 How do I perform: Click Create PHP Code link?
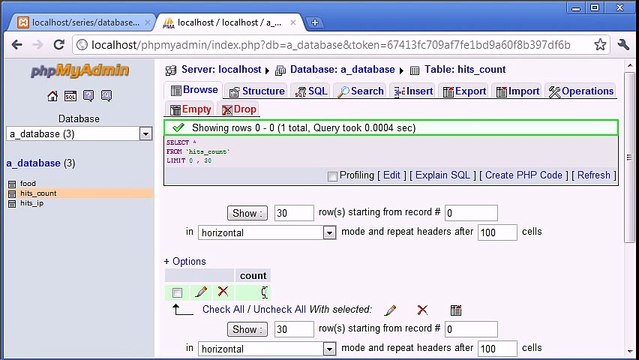click(524, 175)
